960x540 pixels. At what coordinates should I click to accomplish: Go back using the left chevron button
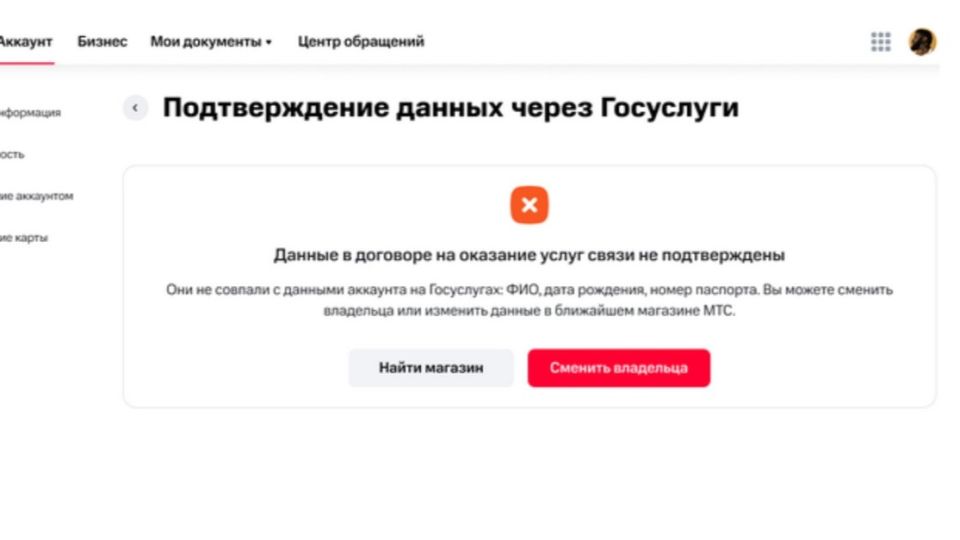pyautogui.click(x=135, y=108)
